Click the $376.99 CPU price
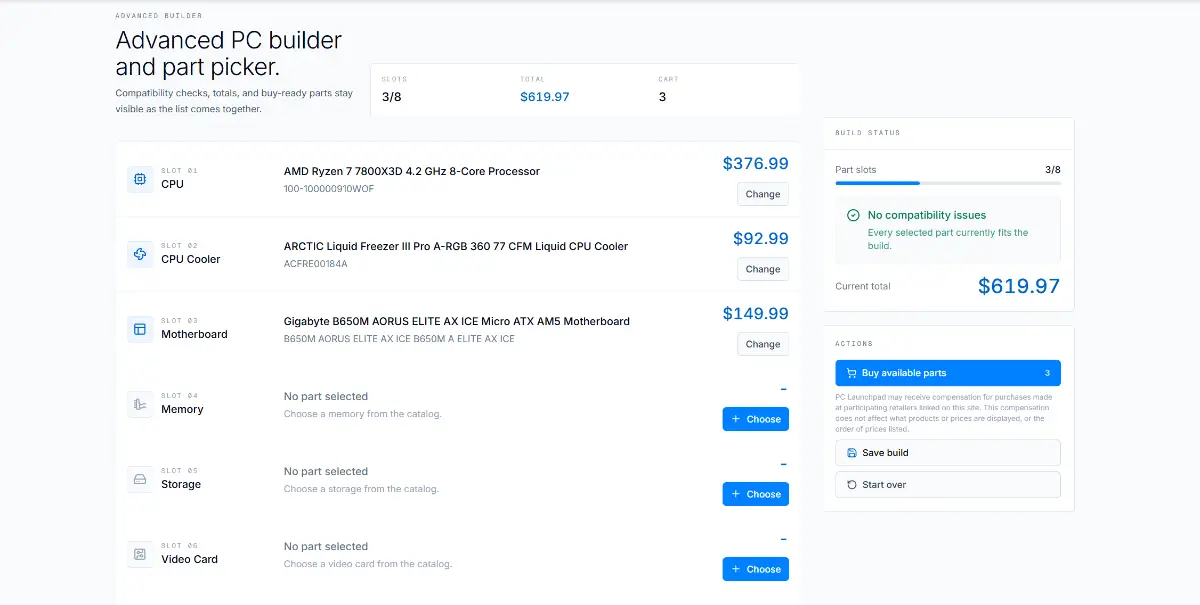 pos(756,164)
